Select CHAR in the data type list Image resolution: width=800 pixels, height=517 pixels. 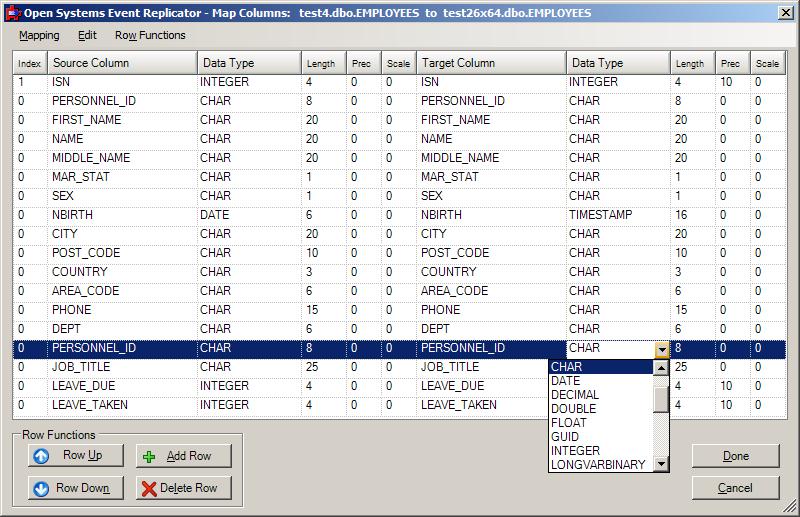coord(601,367)
